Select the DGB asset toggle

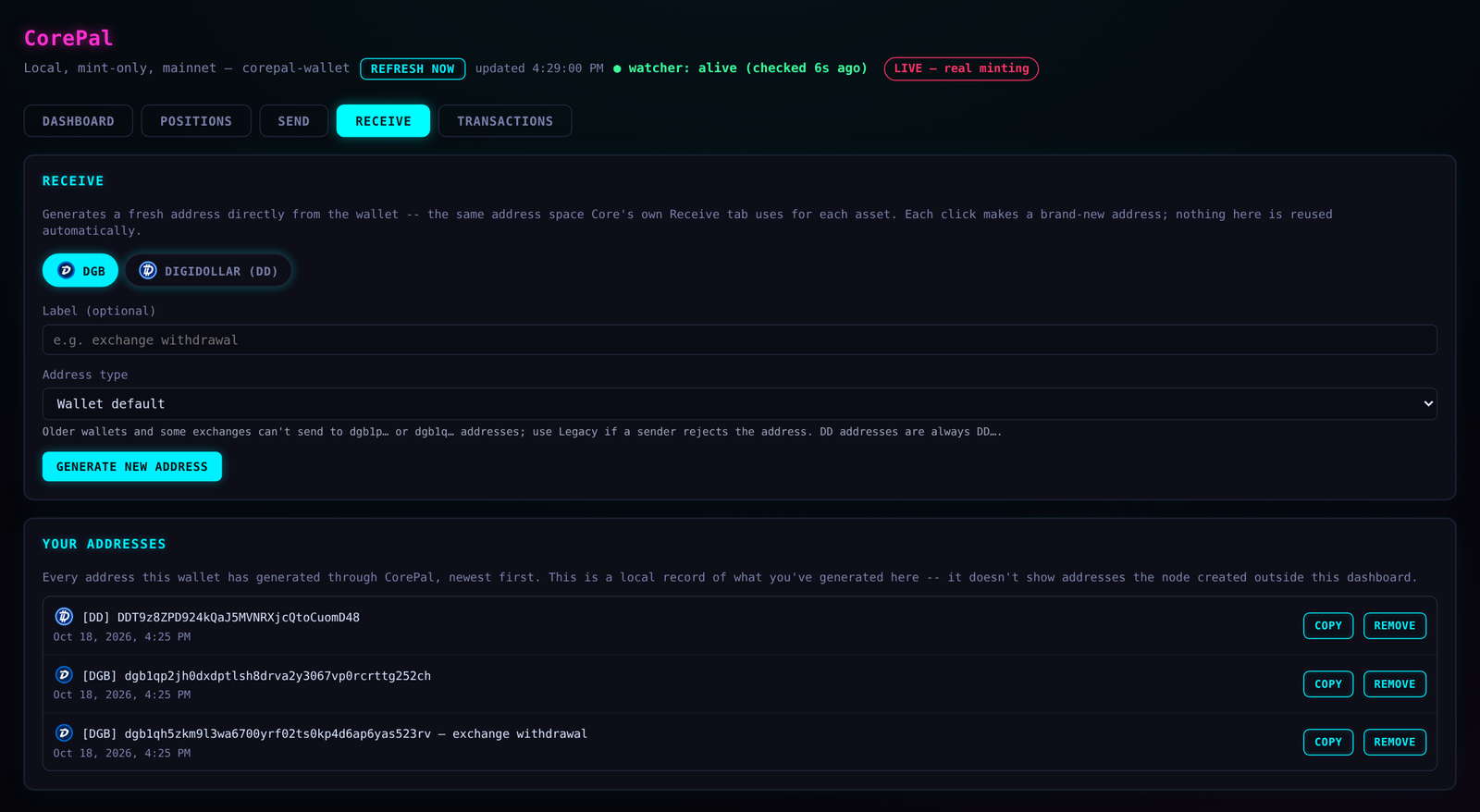pyautogui.click(x=80, y=270)
